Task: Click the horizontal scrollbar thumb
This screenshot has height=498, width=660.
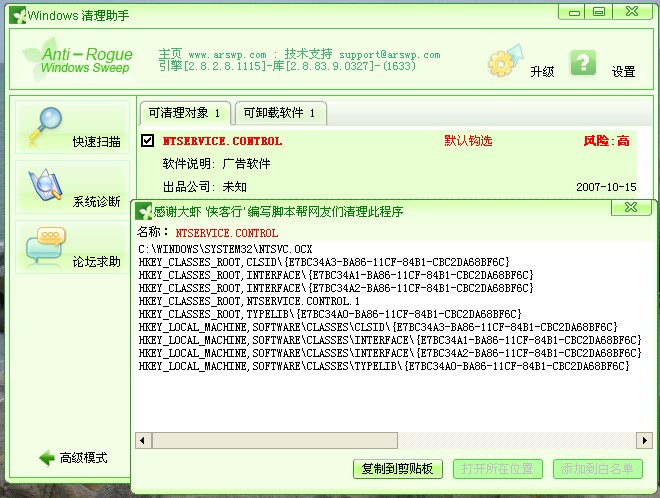Action: click(274, 441)
